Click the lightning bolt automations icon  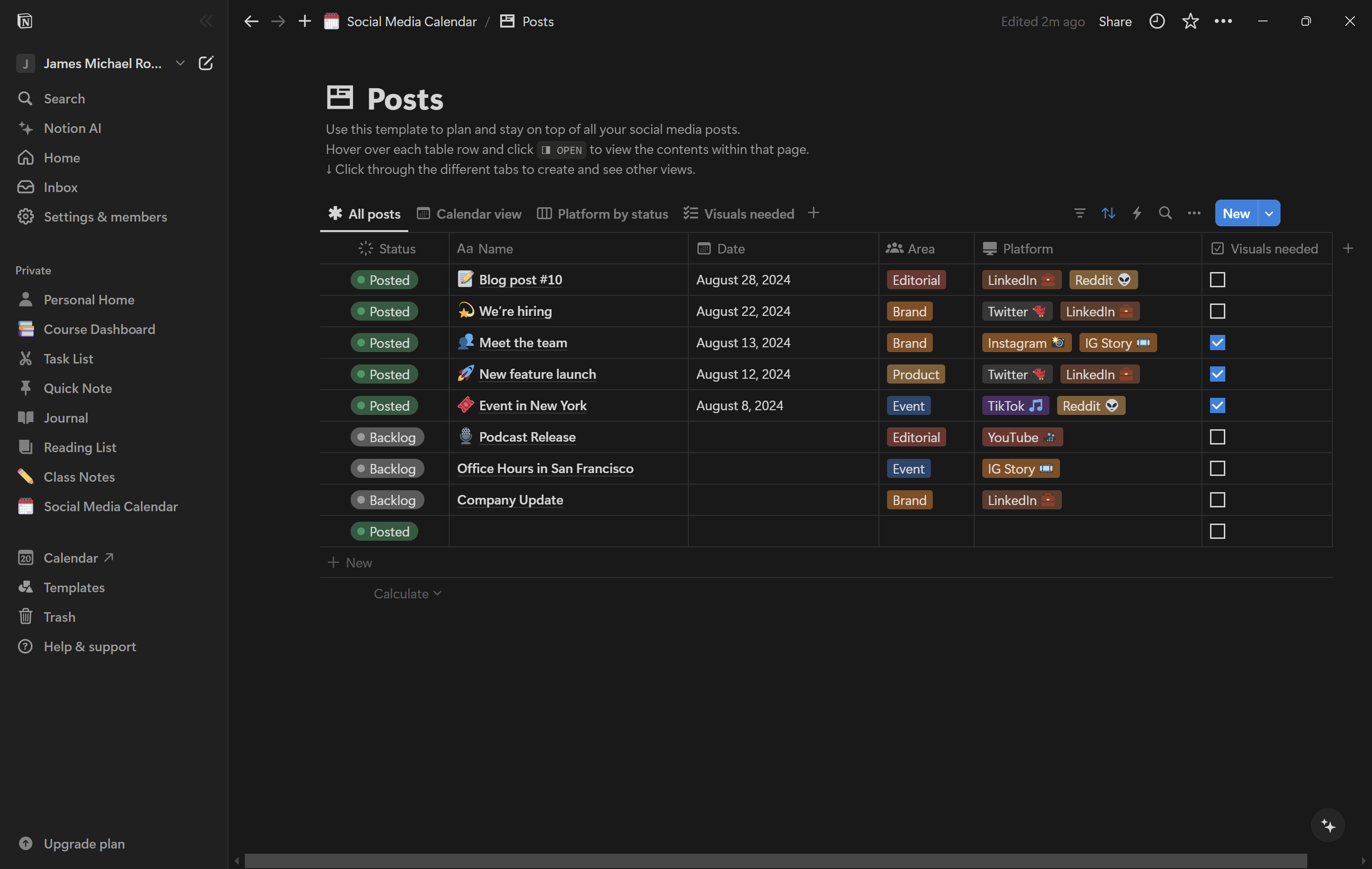1137,213
